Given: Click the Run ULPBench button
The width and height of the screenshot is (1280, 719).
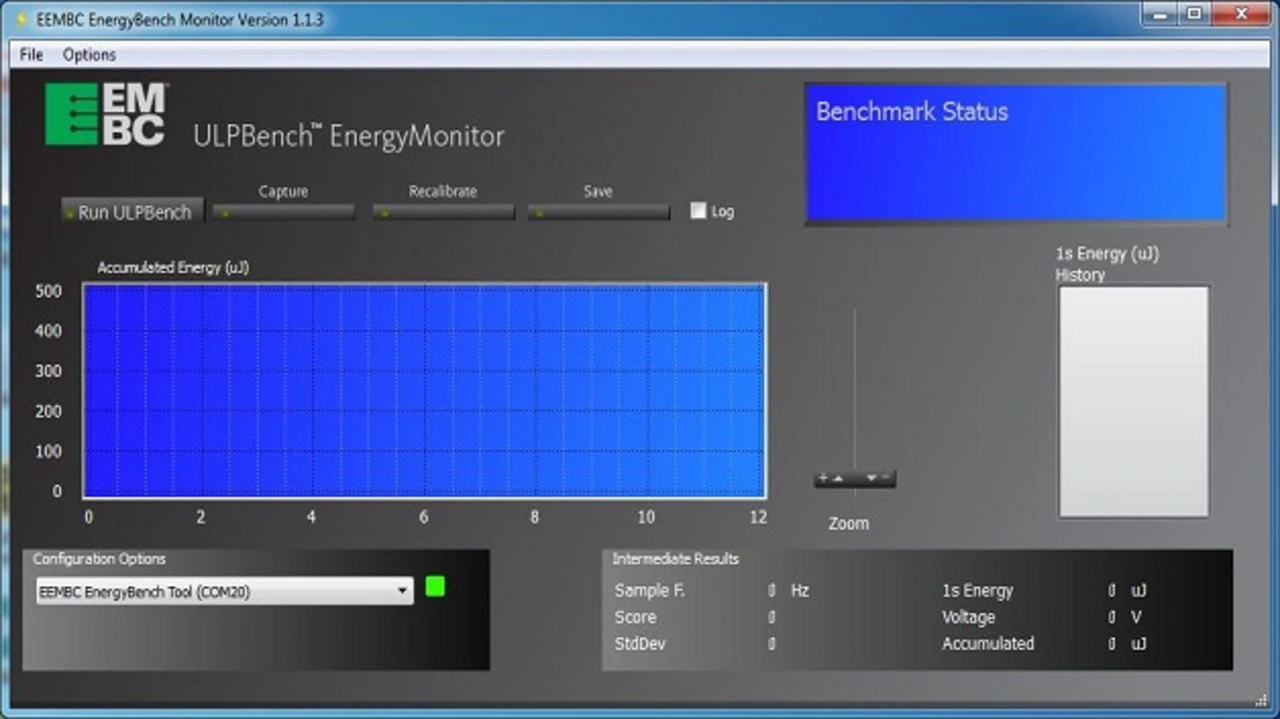Looking at the screenshot, I should [133, 212].
